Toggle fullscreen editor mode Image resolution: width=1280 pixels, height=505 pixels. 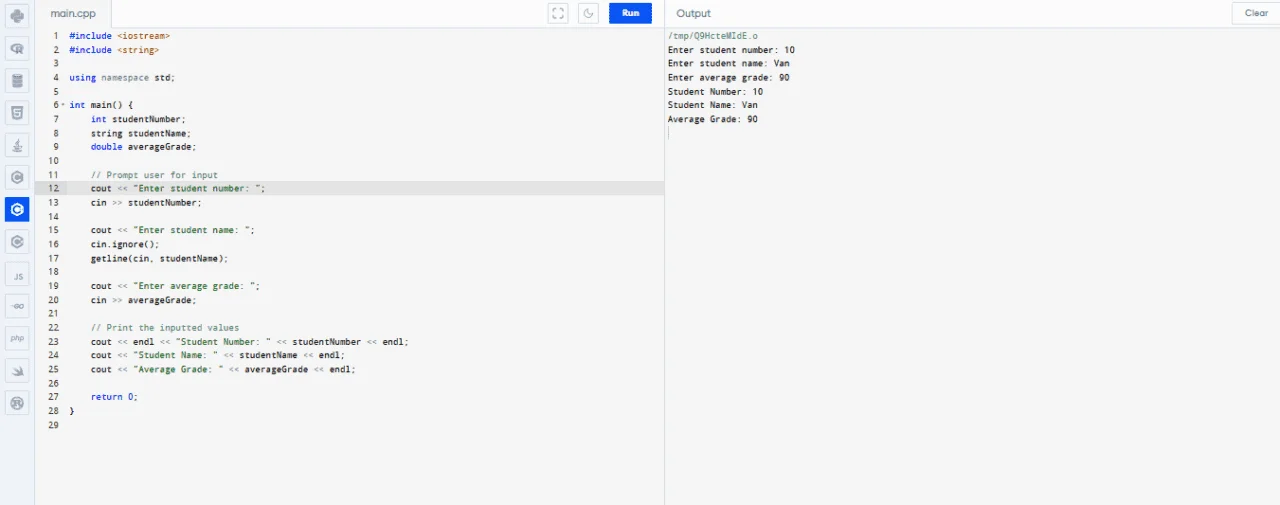click(x=559, y=13)
